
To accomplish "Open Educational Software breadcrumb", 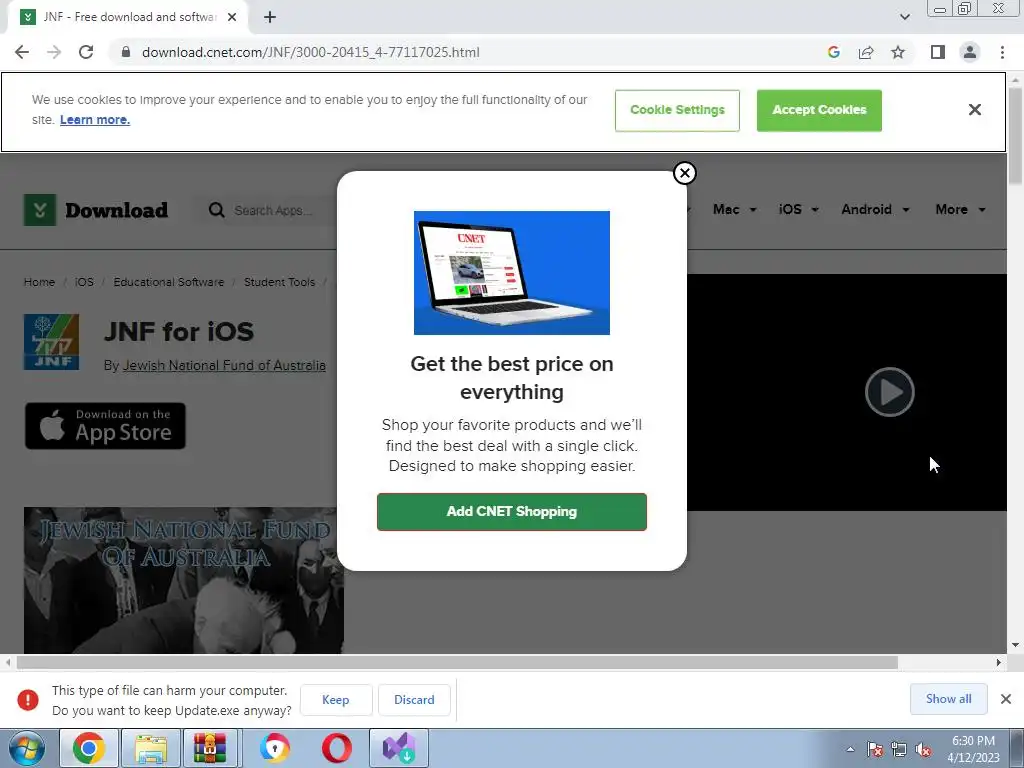I will (x=168, y=282).
